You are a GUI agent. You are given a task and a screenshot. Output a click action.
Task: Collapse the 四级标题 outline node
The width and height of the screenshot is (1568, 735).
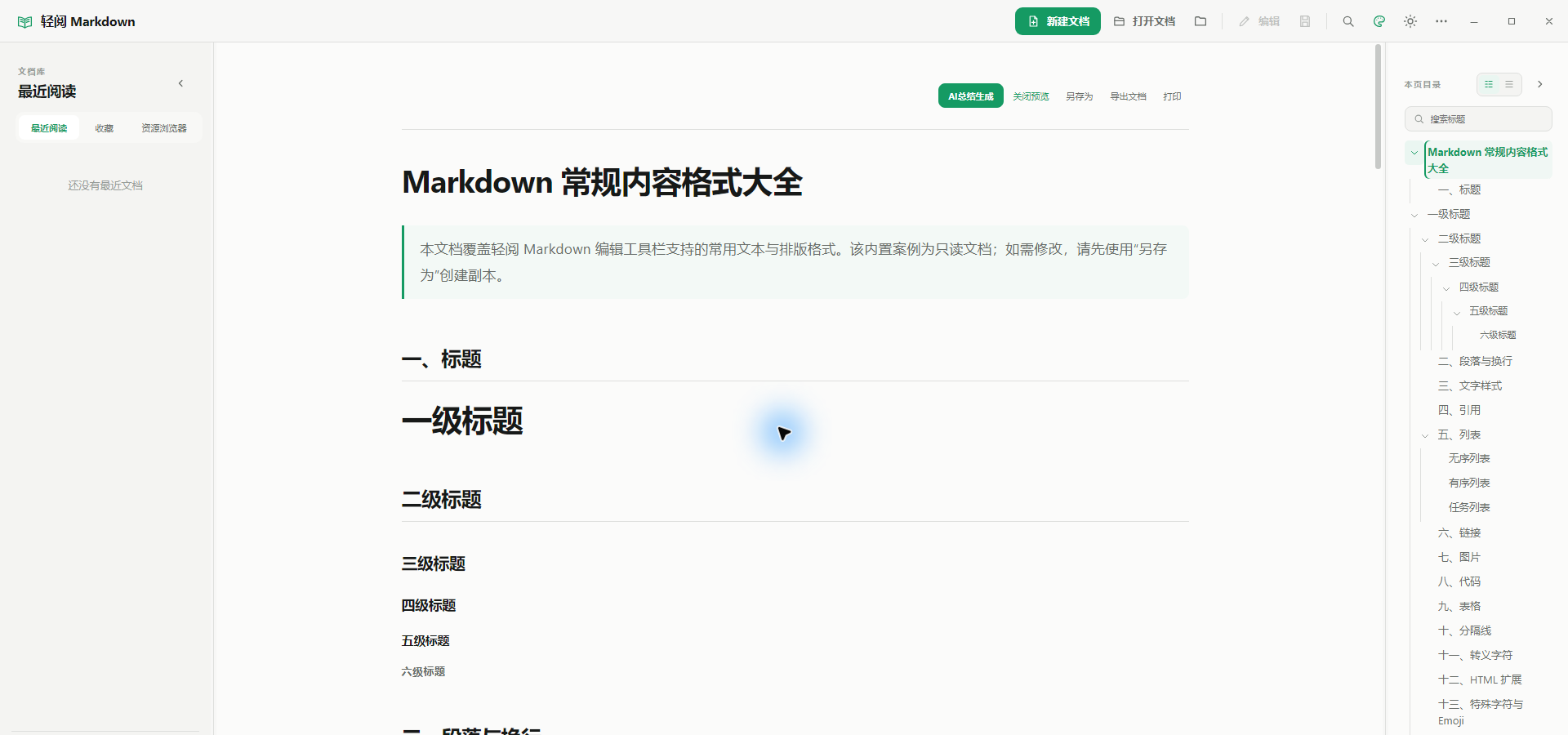tap(1446, 287)
